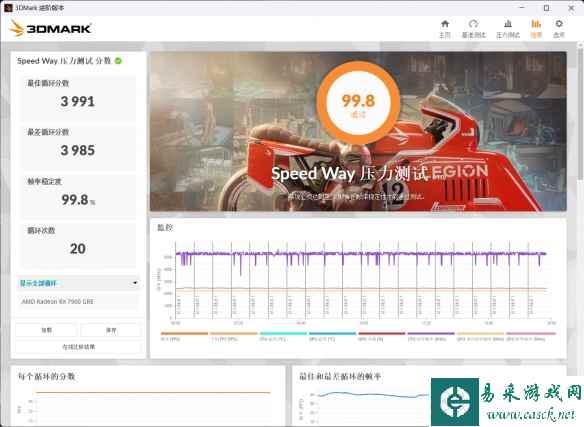This screenshot has height=427, width=584.
Task: Toggle the dark red legend swatch
Action: pyautogui.click(x=381, y=333)
